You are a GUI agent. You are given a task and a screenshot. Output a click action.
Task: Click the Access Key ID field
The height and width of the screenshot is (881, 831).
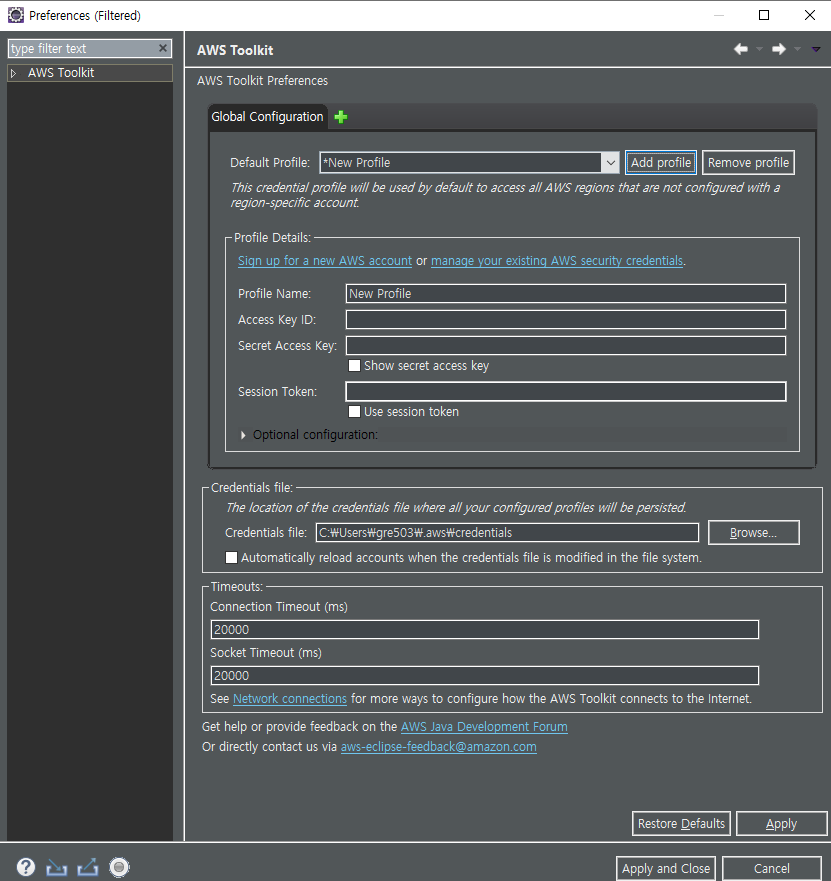tap(566, 319)
